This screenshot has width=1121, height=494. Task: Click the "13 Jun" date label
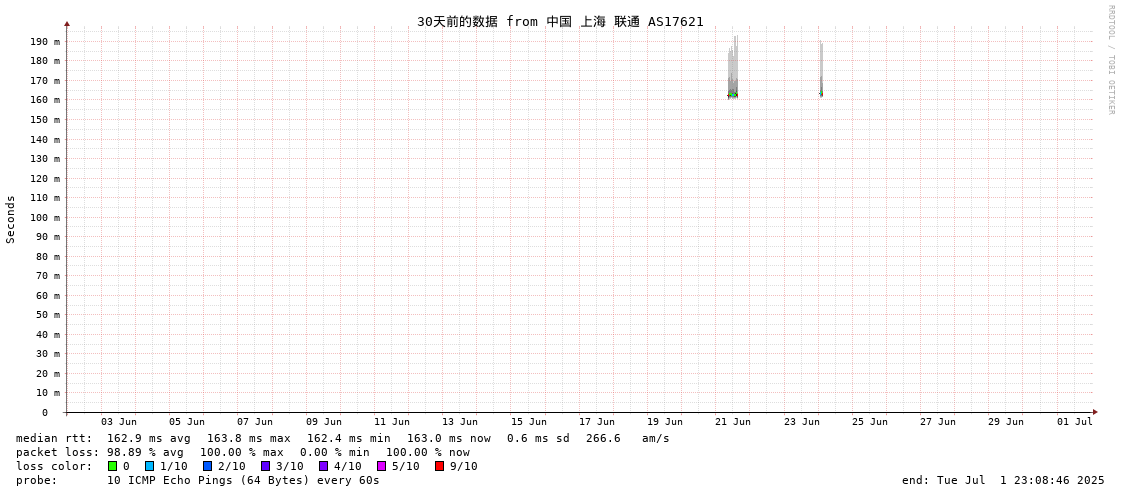(460, 422)
